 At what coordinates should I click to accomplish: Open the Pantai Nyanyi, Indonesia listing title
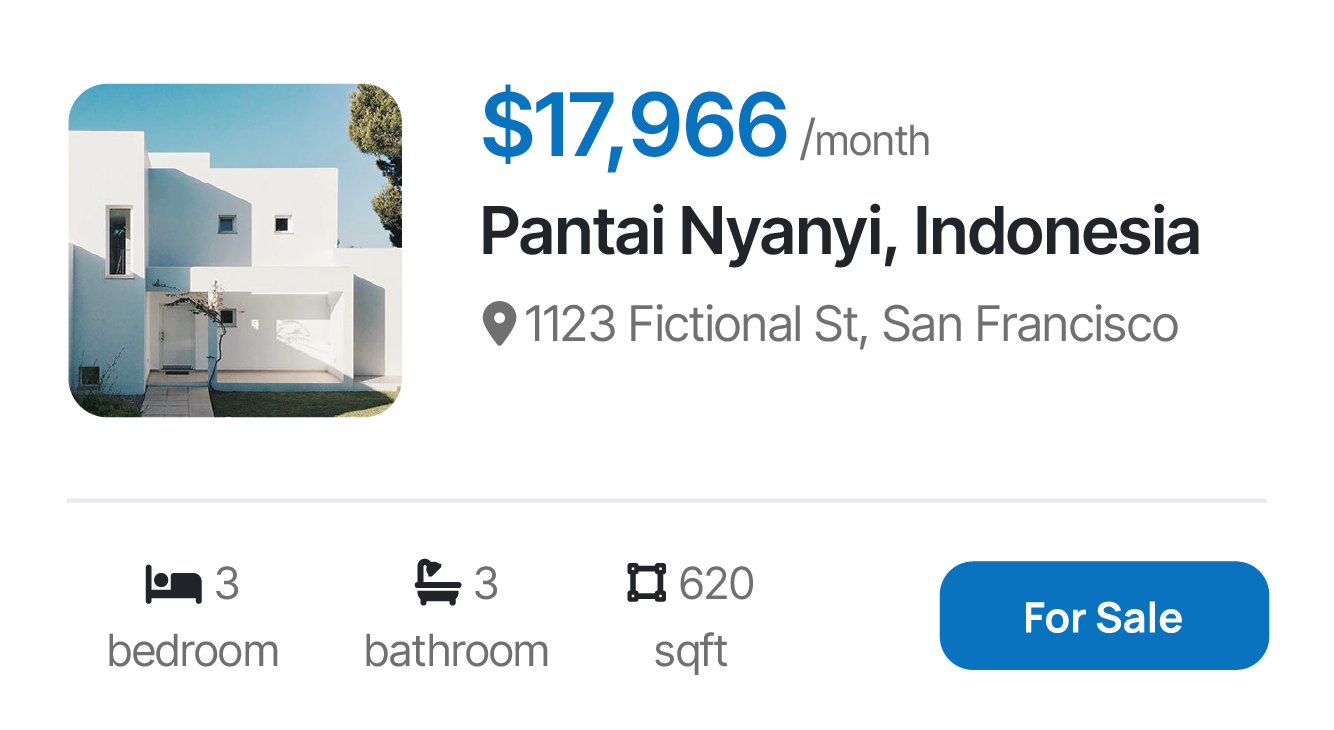840,232
